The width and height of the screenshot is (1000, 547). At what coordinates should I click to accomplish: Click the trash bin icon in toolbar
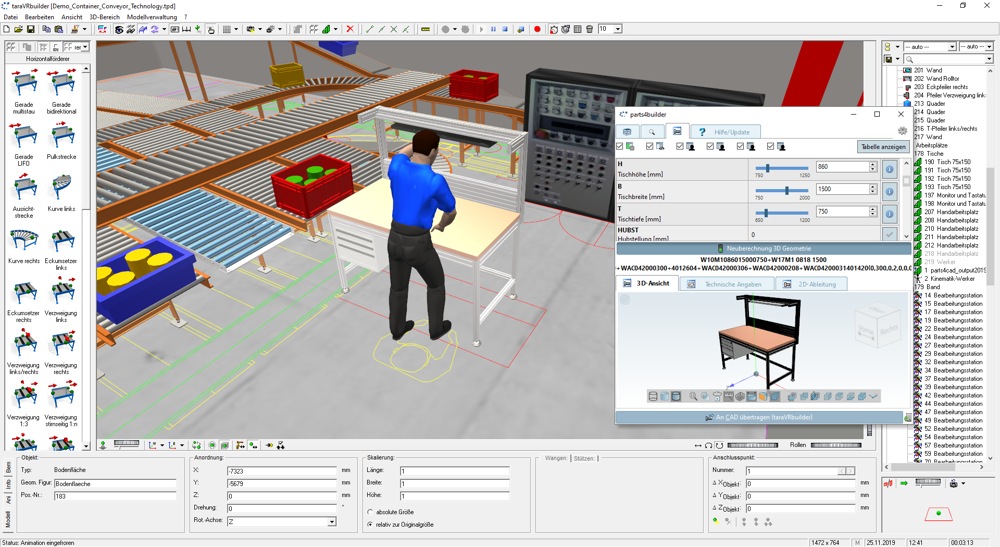tap(589, 29)
